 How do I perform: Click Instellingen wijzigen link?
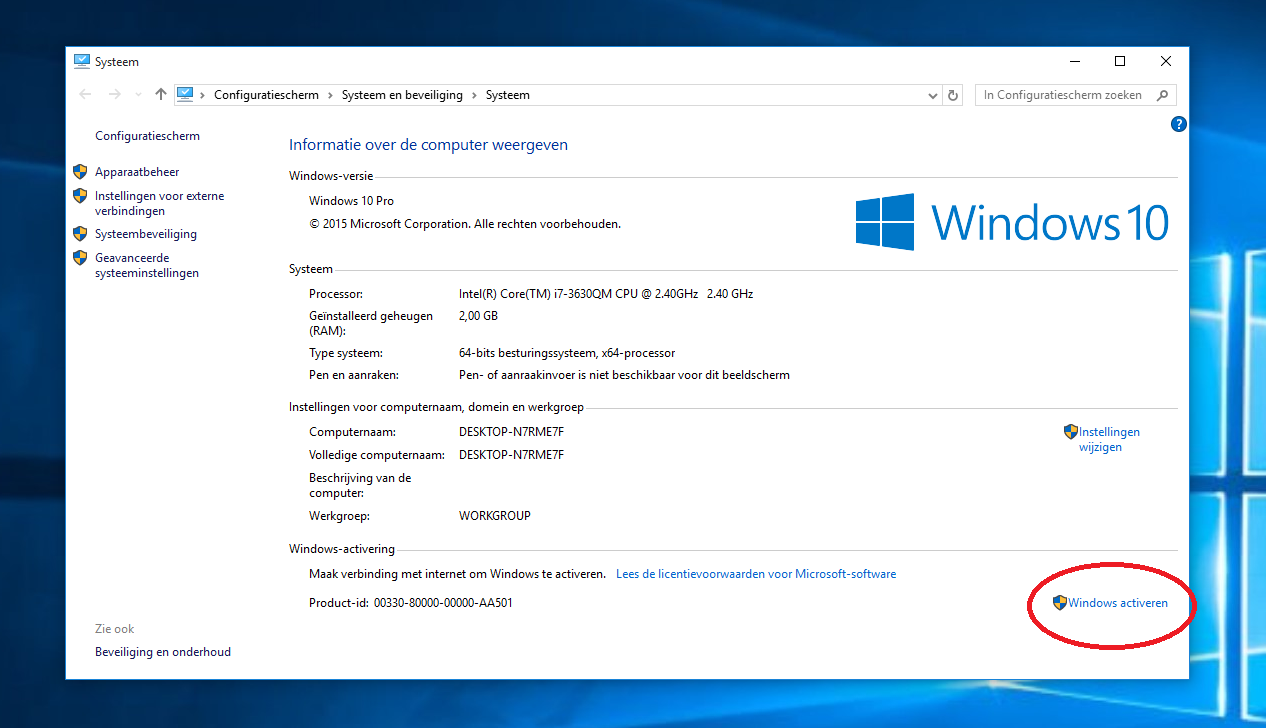[x=1109, y=439]
